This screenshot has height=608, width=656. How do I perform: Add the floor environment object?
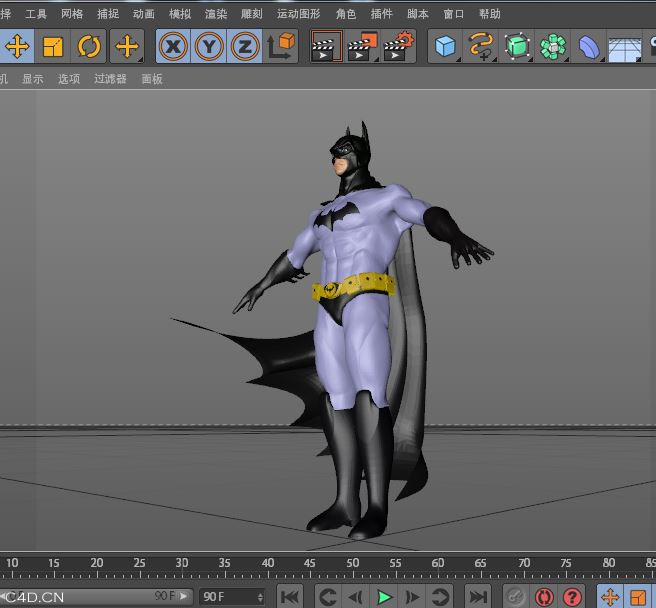[x=625, y=47]
